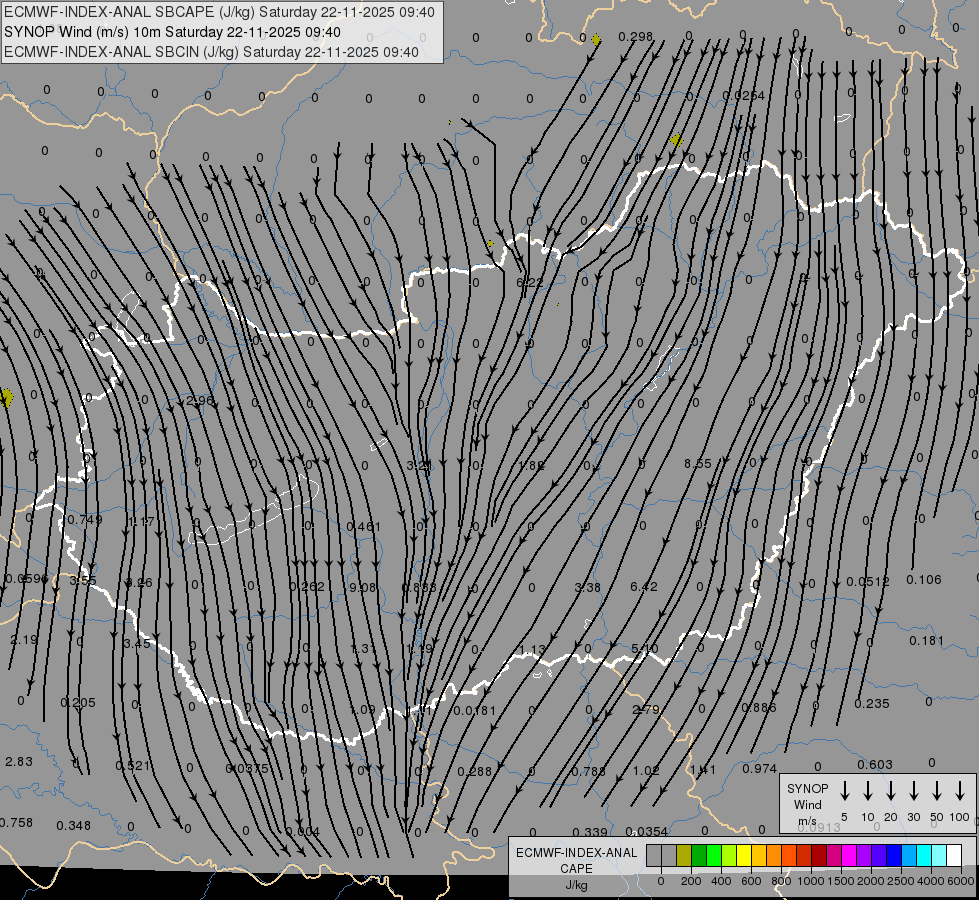Click the white 6000 J/kg color swatch
The image size is (979, 900).
(954, 855)
